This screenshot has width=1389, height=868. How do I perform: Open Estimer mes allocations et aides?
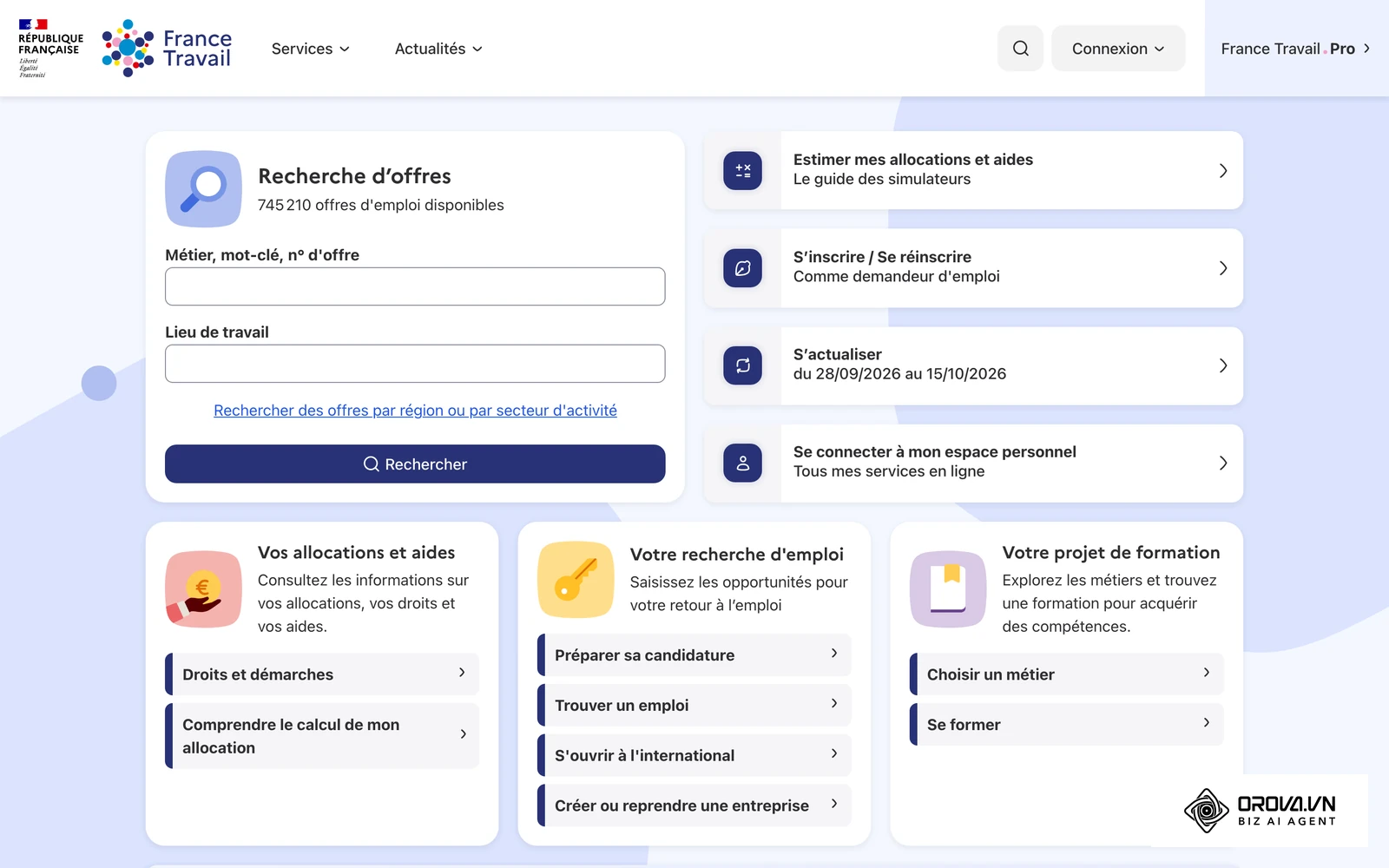tap(973, 170)
